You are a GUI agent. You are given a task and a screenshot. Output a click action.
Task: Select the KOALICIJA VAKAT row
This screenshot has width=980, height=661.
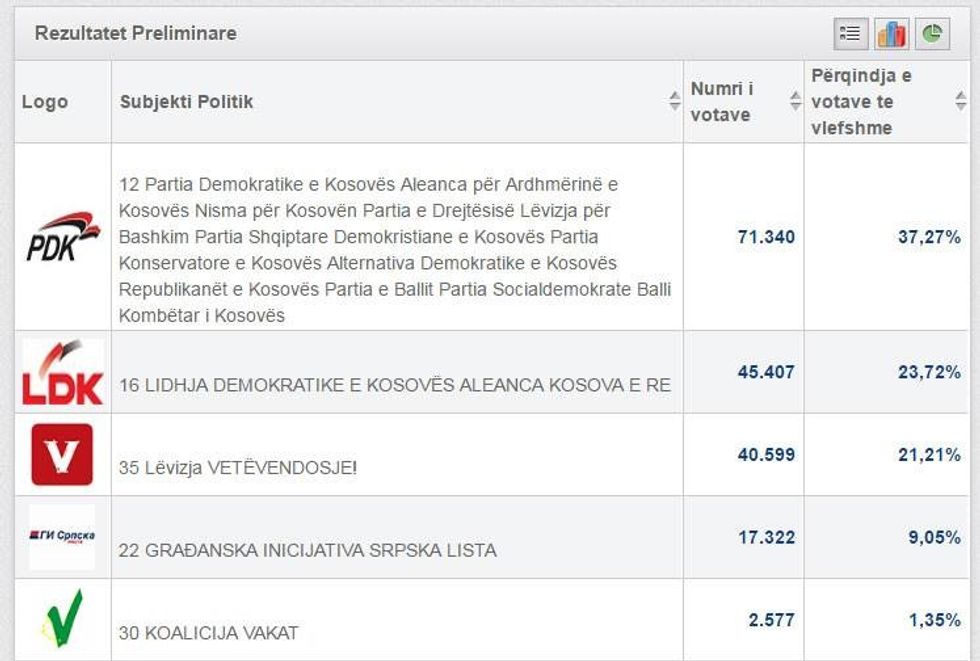(x=208, y=633)
